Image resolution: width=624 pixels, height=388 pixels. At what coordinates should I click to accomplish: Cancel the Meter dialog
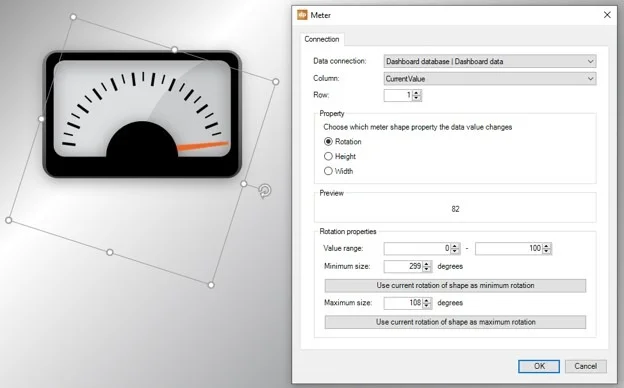585,366
